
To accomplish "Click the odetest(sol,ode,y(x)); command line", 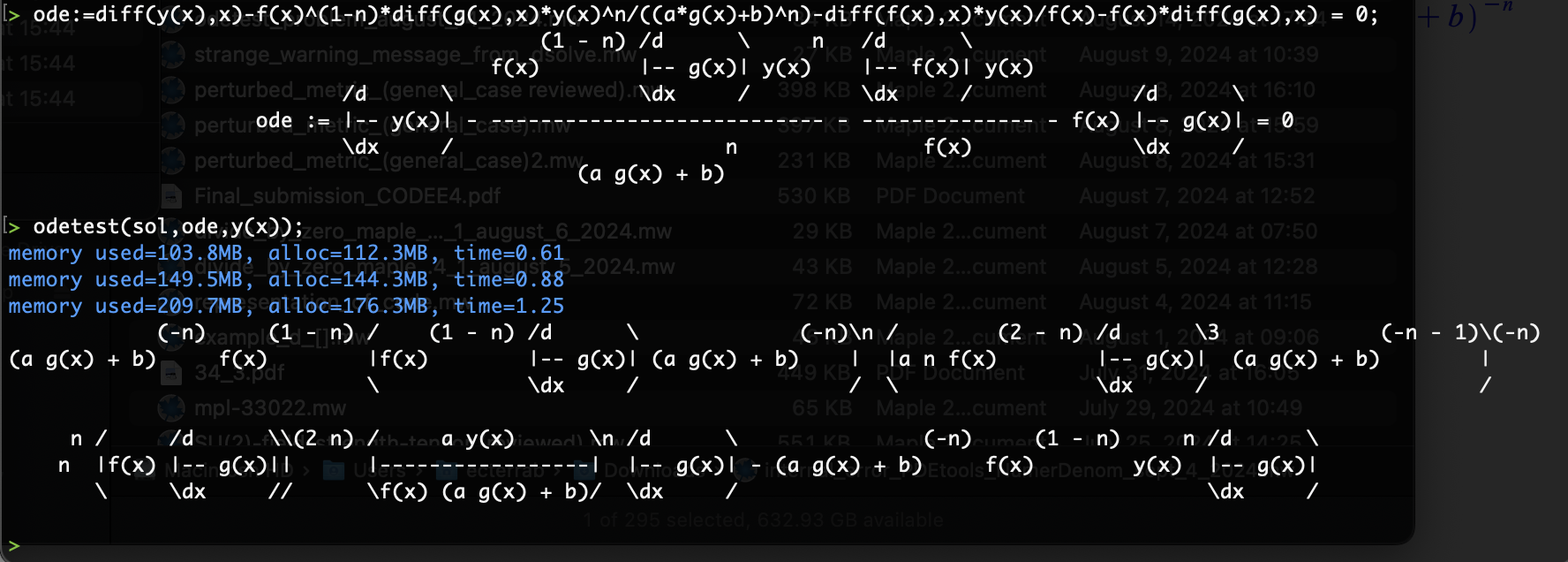I will pos(168,226).
